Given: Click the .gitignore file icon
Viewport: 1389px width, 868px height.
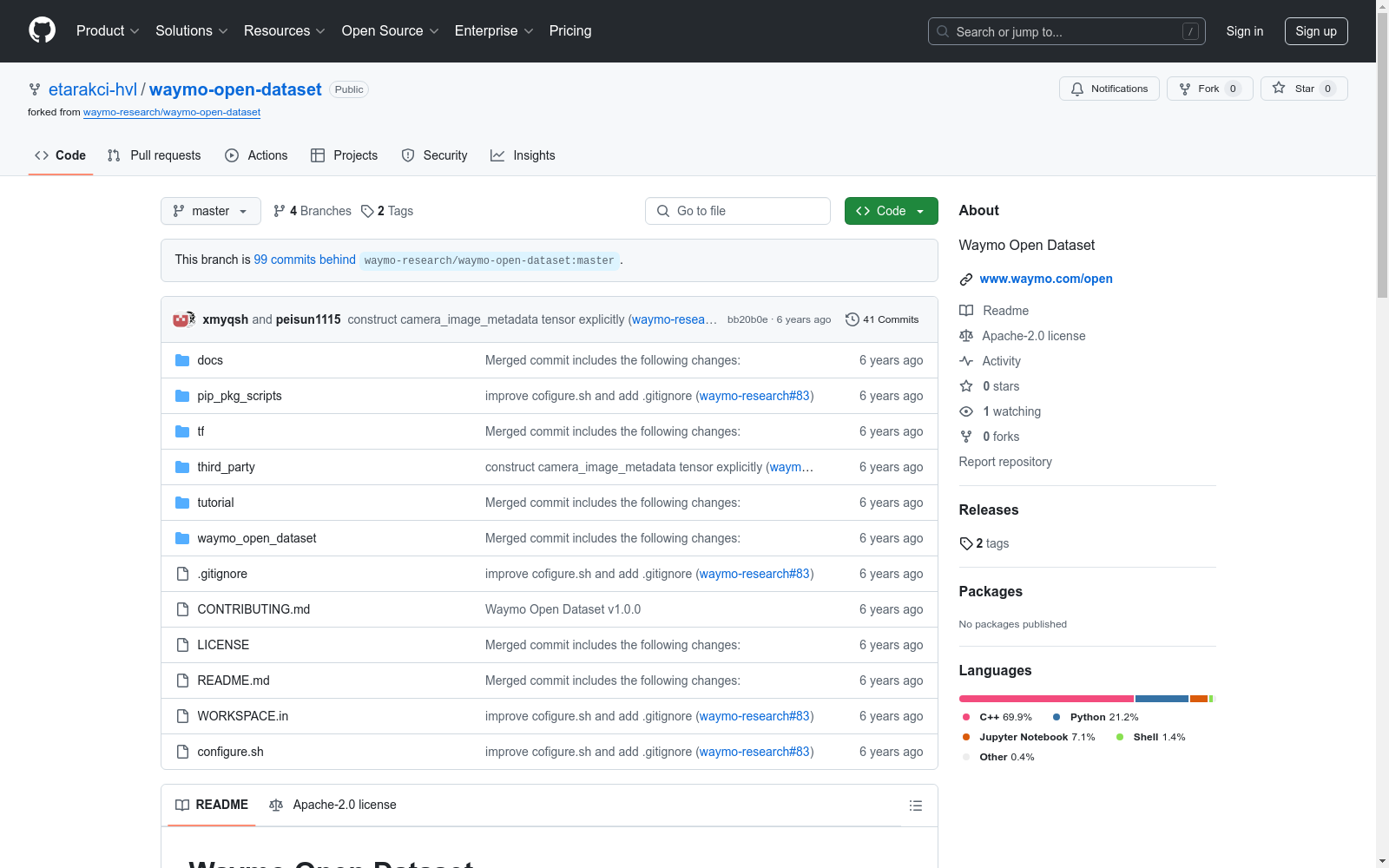Looking at the screenshot, I should 182,574.
